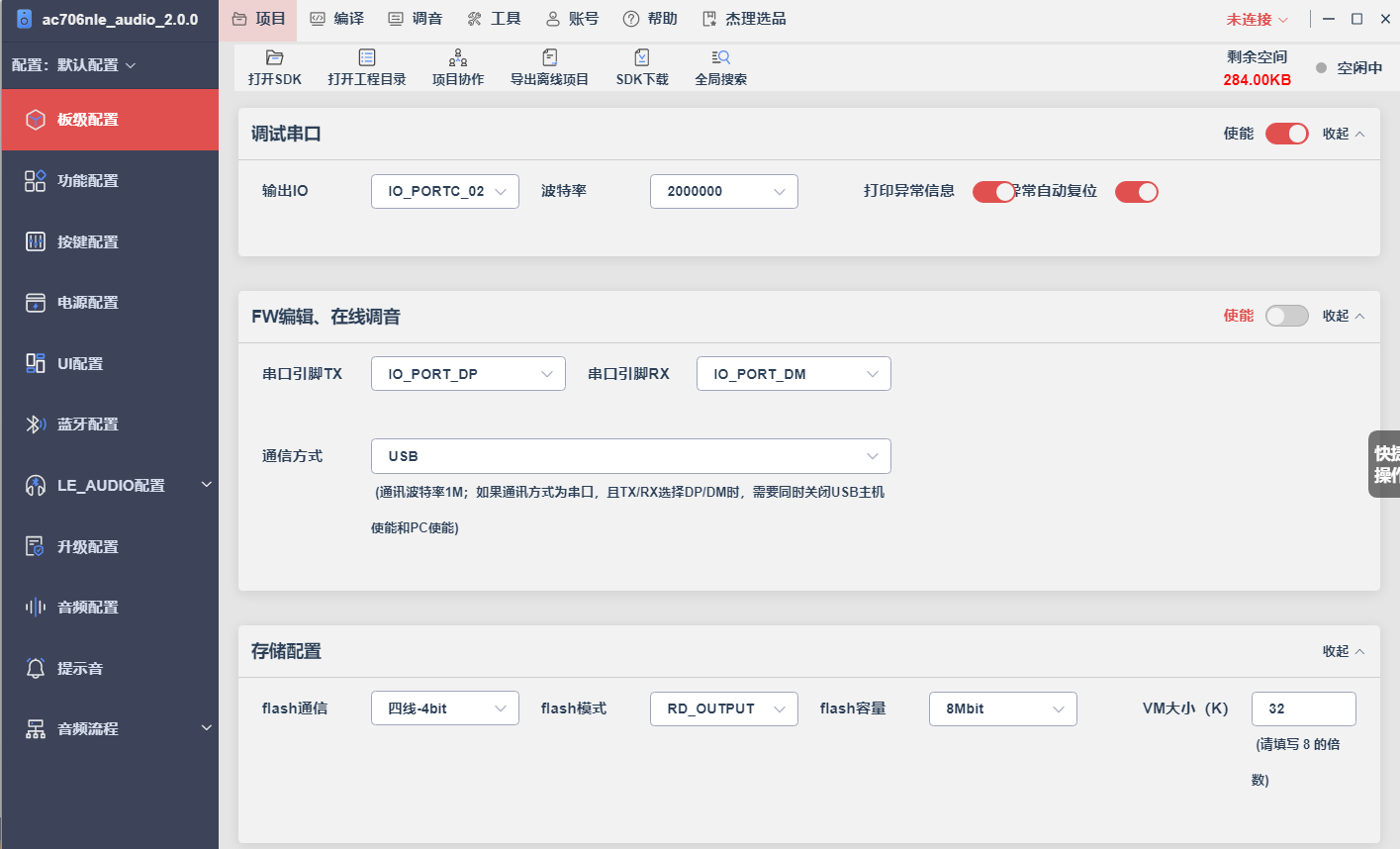
Task: Collapse 存储配置 section with 收起
Action: (x=1343, y=651)
